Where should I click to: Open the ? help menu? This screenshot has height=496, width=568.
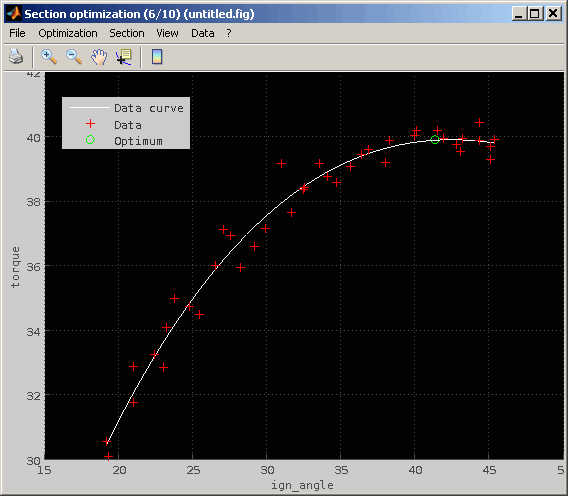click(229, 33)
